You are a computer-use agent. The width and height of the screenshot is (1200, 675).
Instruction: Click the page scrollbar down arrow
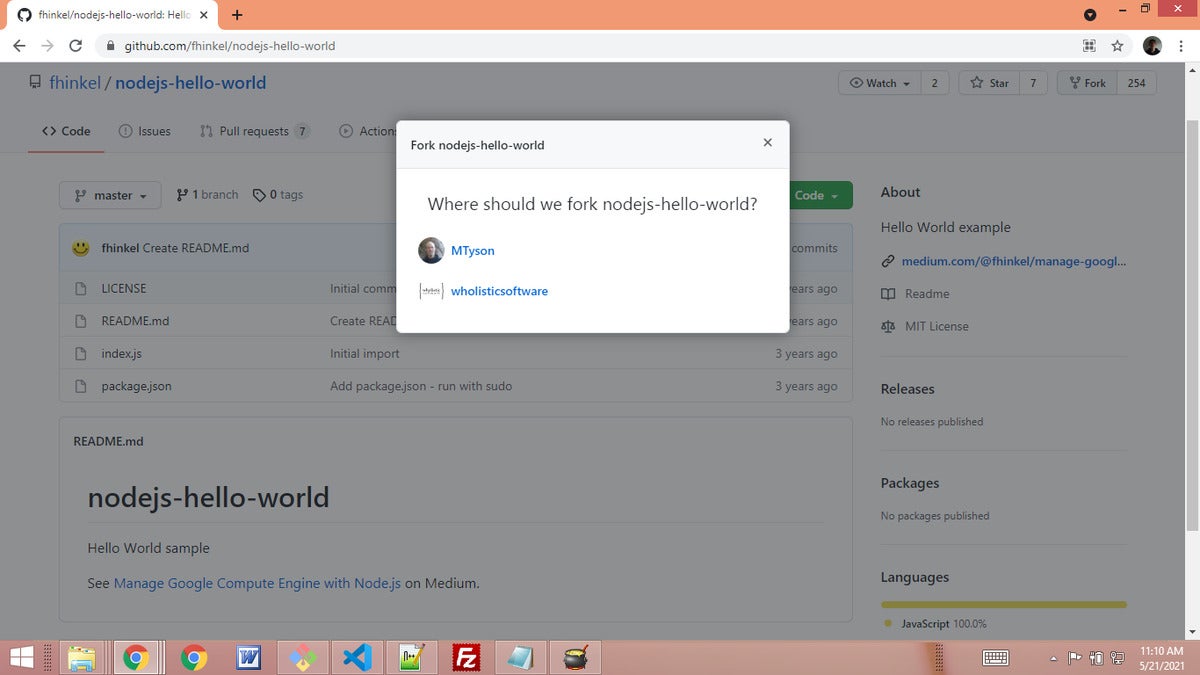click(1190, 632)
